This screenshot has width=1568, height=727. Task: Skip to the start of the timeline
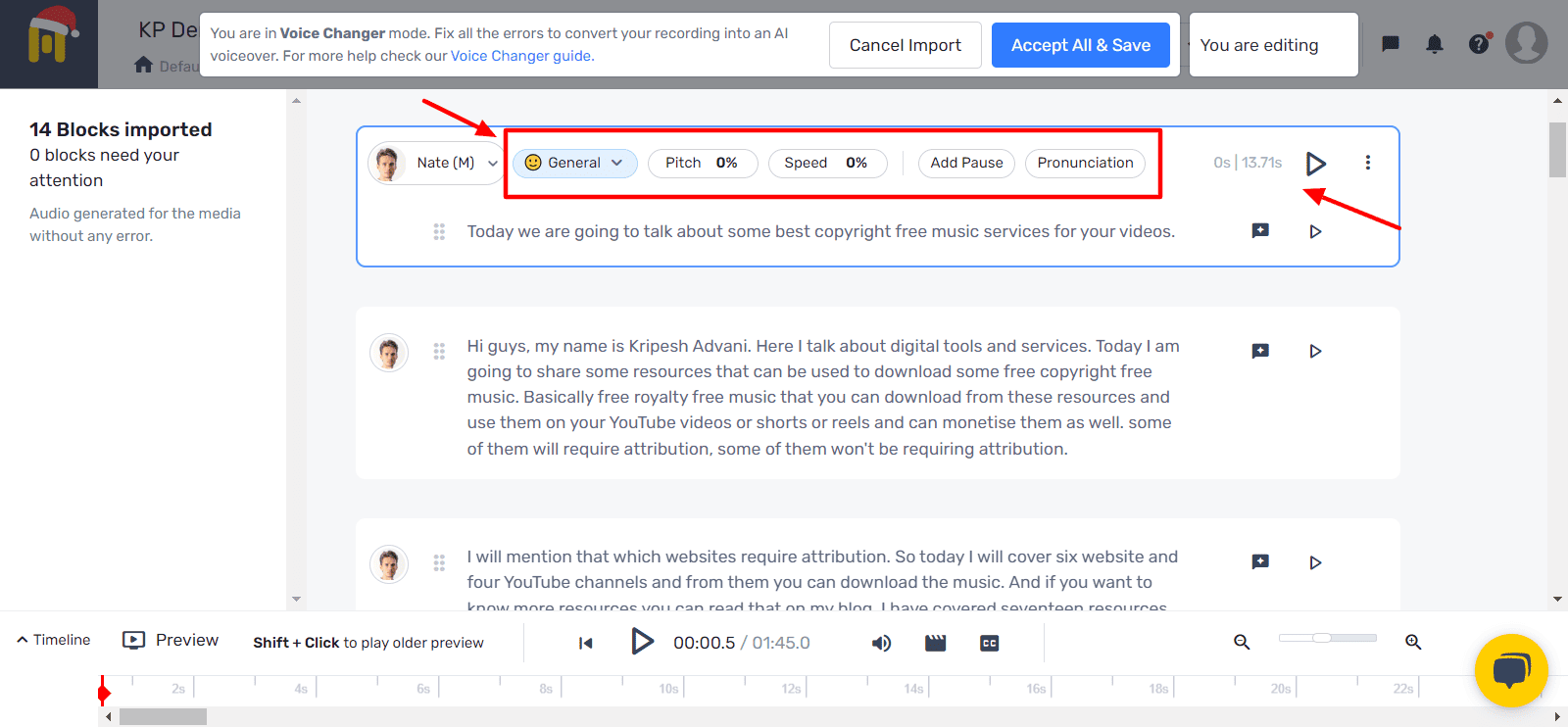(x=586, y=643)
